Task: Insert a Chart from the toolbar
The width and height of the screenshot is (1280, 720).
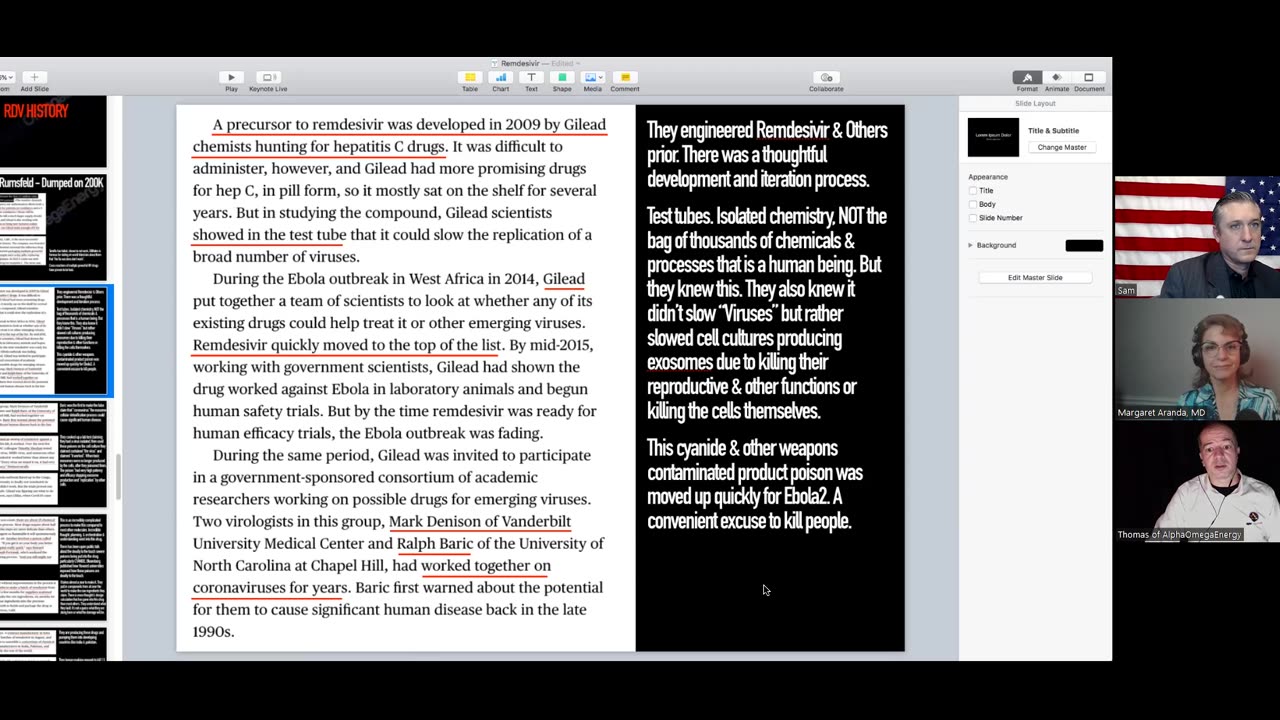Action: 500,77
